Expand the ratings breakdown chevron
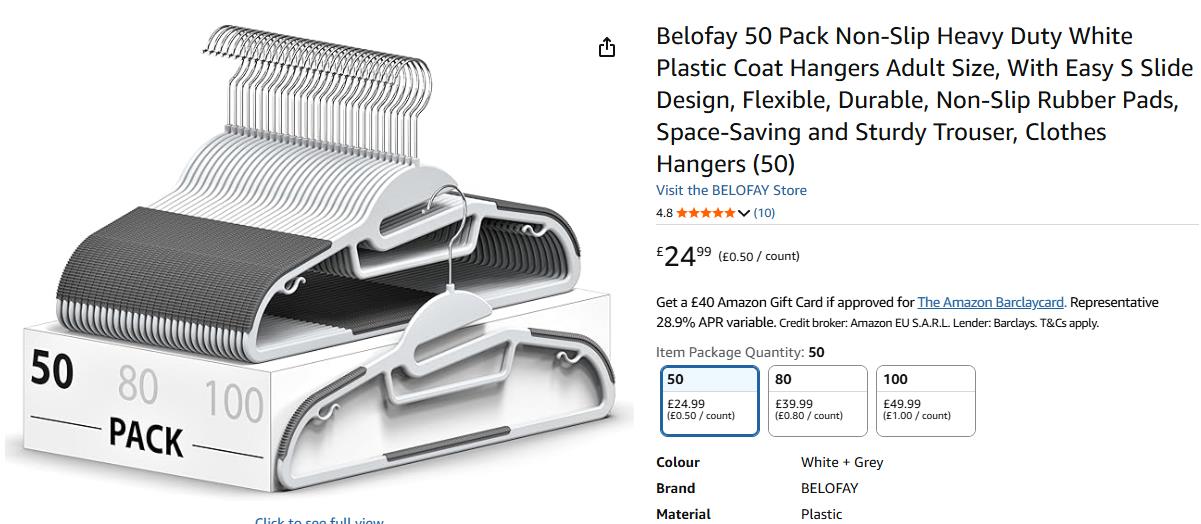Screen dimensions: 1201x524 tap(744, 213)
